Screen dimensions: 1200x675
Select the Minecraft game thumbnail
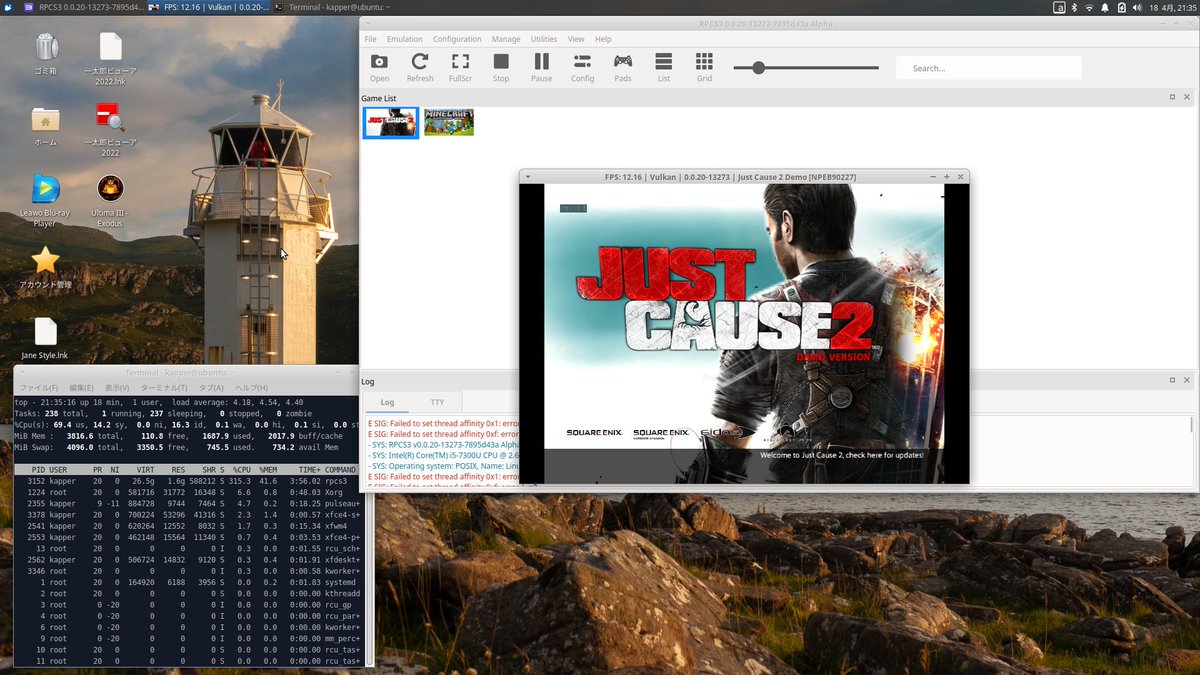449,122
